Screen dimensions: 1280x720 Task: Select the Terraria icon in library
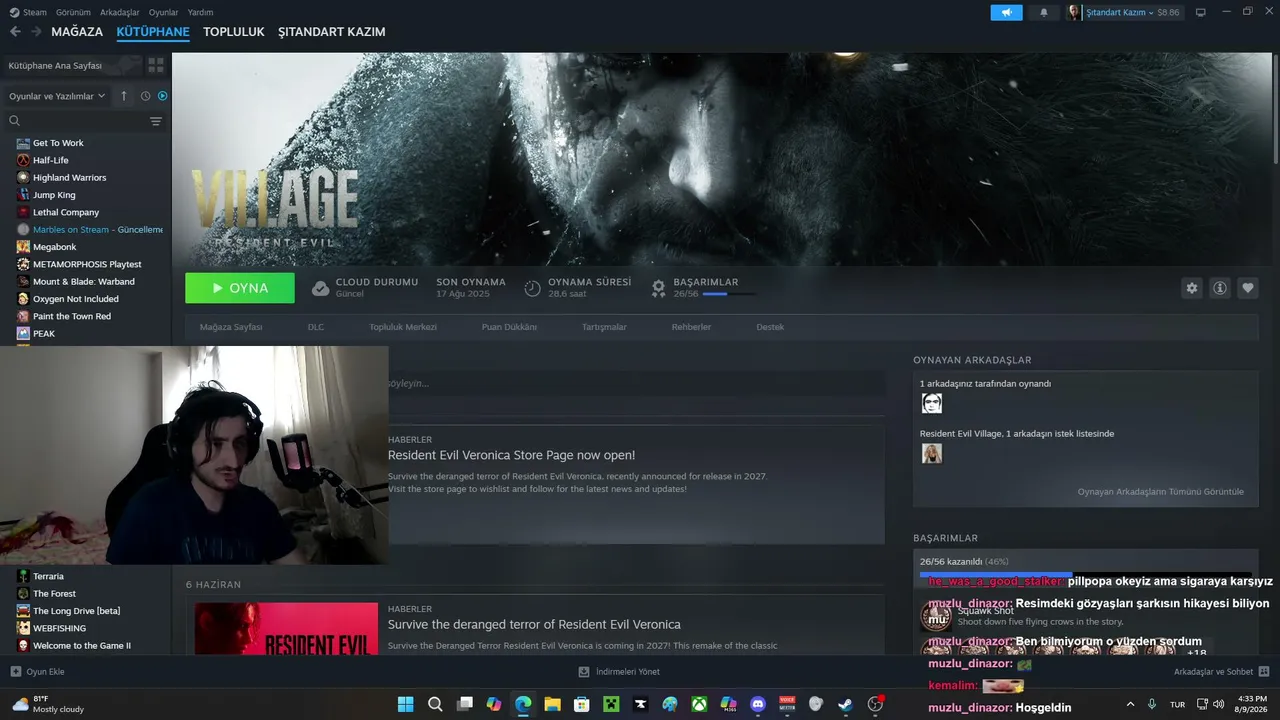coord(23,576)
